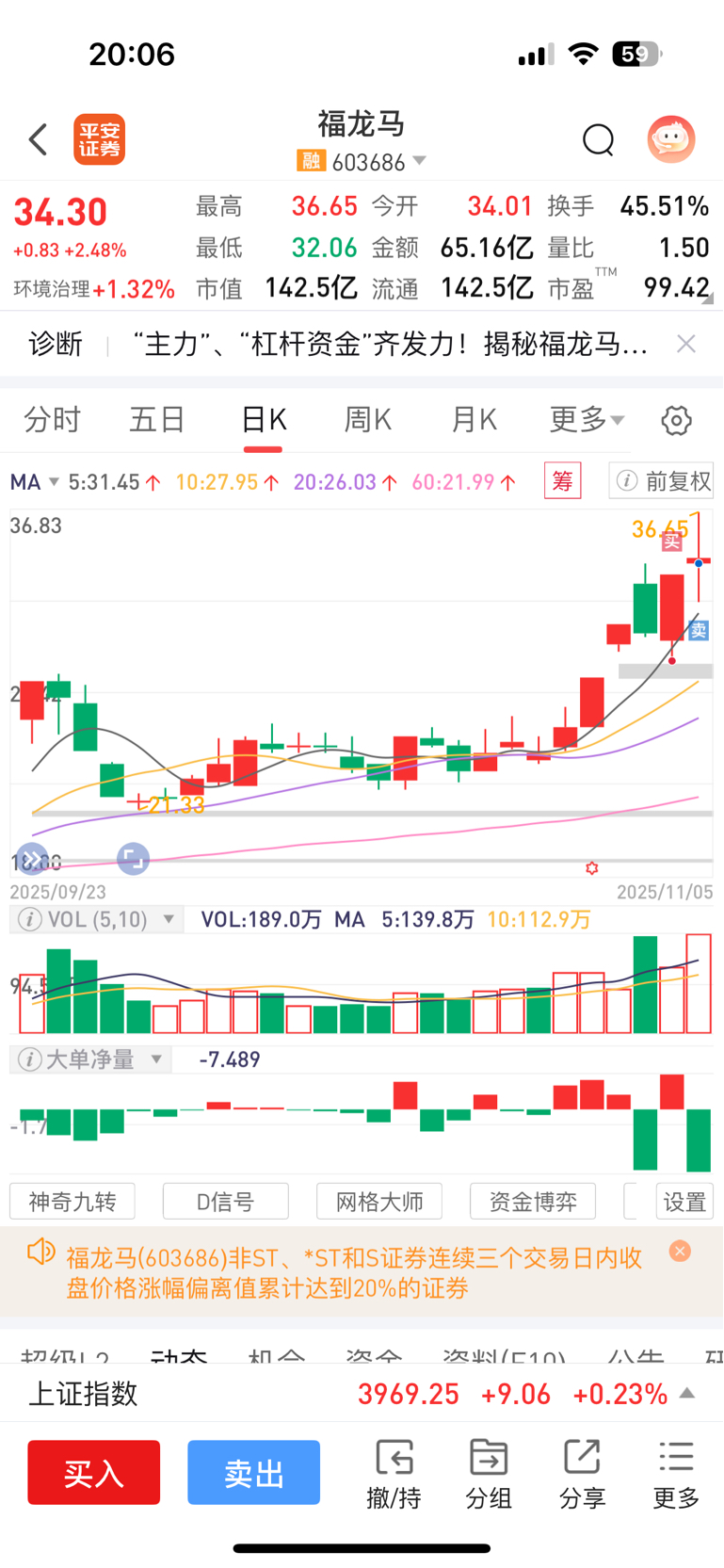Tap the orange margin-trading 融 badge

(311, 162)
